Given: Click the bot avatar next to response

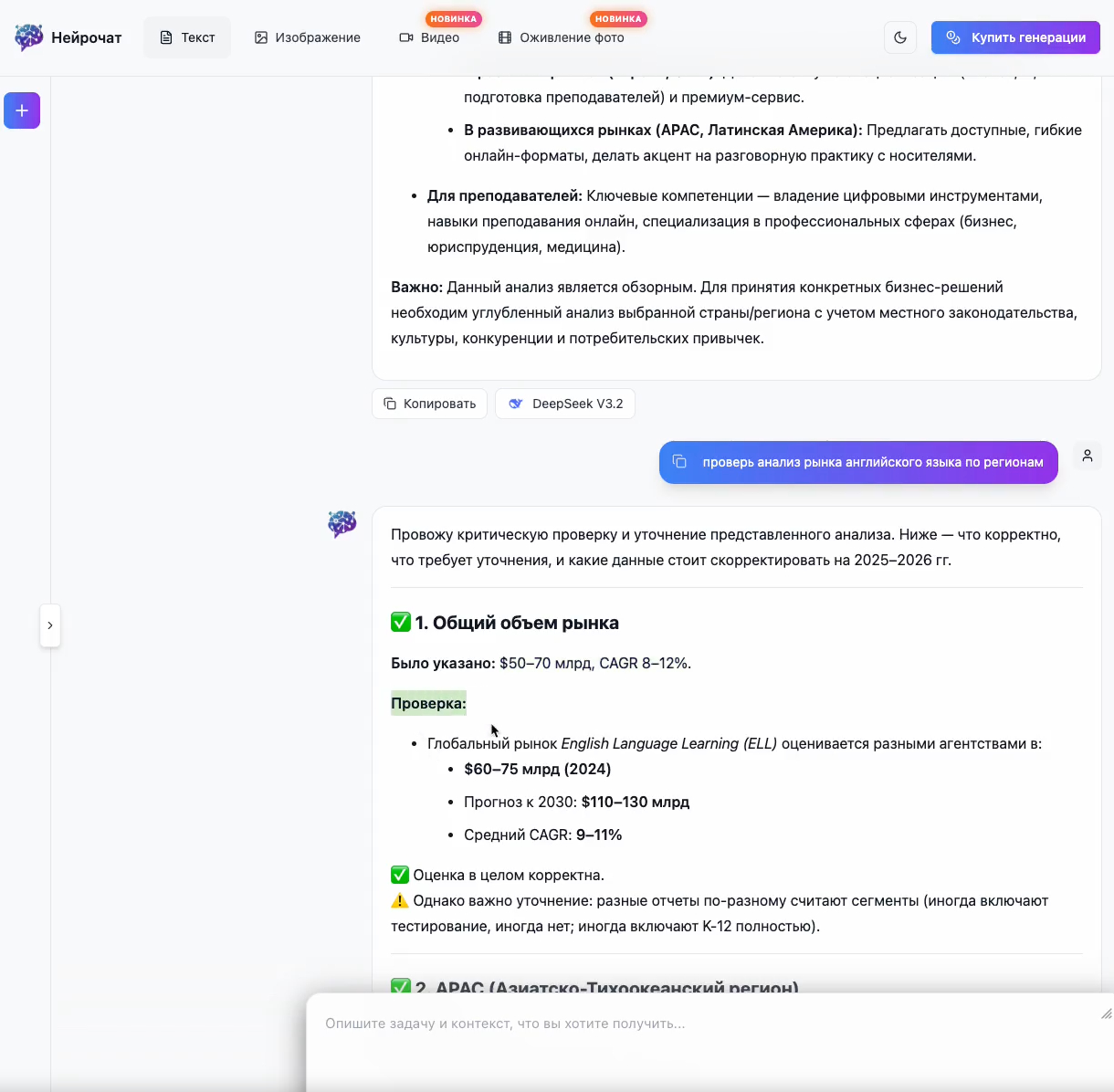Looking at the screenshot, I should point(342,524).
